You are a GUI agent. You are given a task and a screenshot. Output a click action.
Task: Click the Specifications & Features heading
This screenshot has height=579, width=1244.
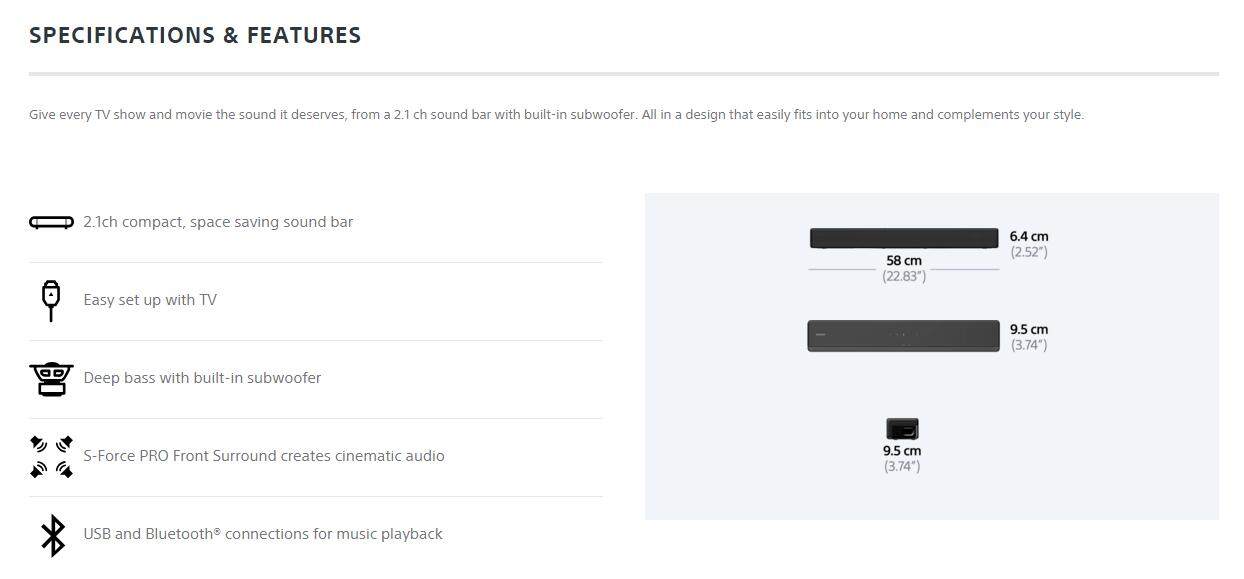coord(195,35)
